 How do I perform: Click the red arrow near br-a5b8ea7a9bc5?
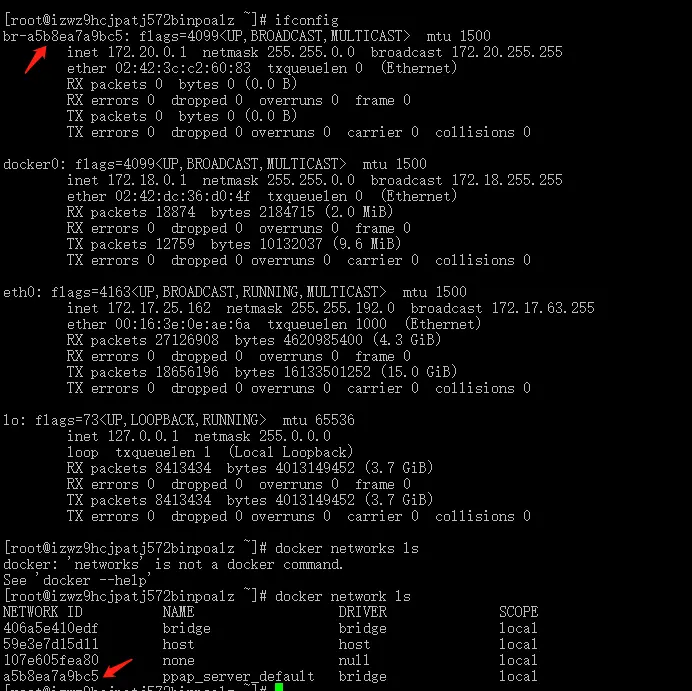(36, 60)
